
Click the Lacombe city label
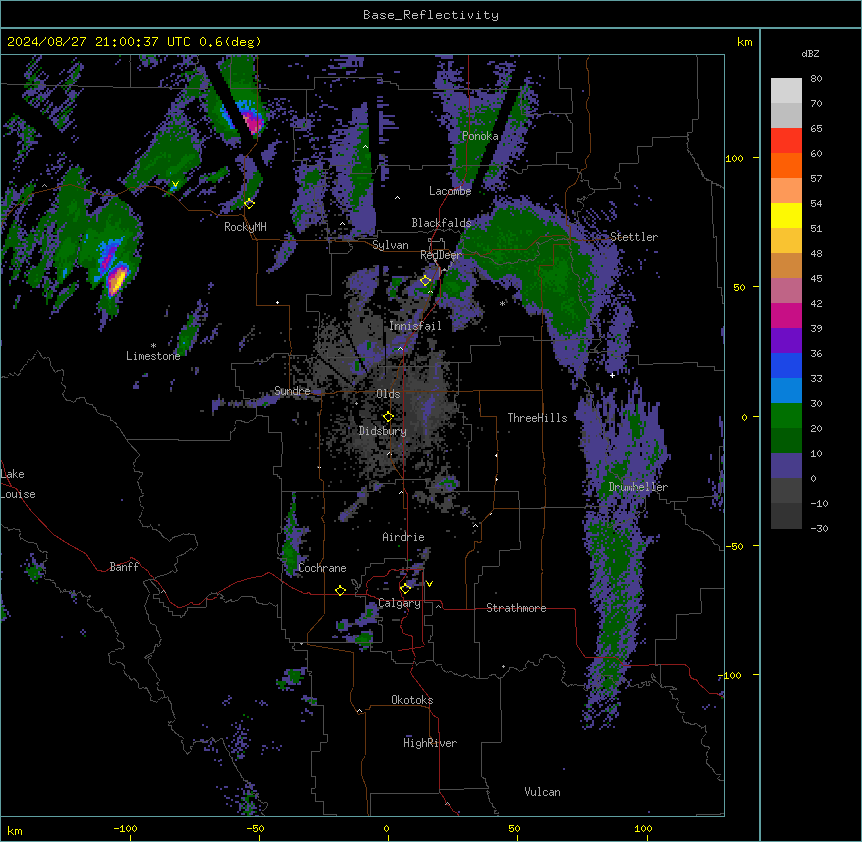450,191
